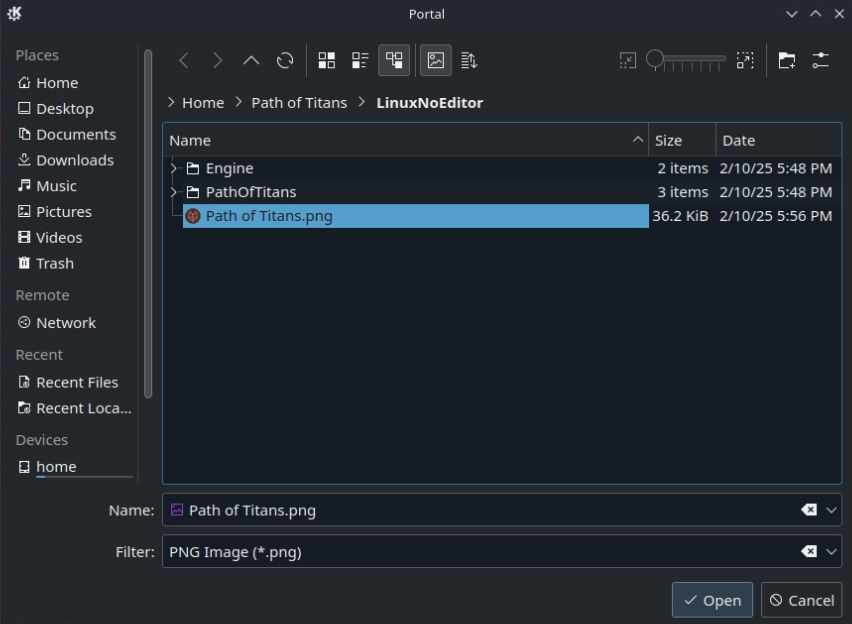
Task: Click LinuxNoEditor breadcrumb
Action: coord(429,103)
